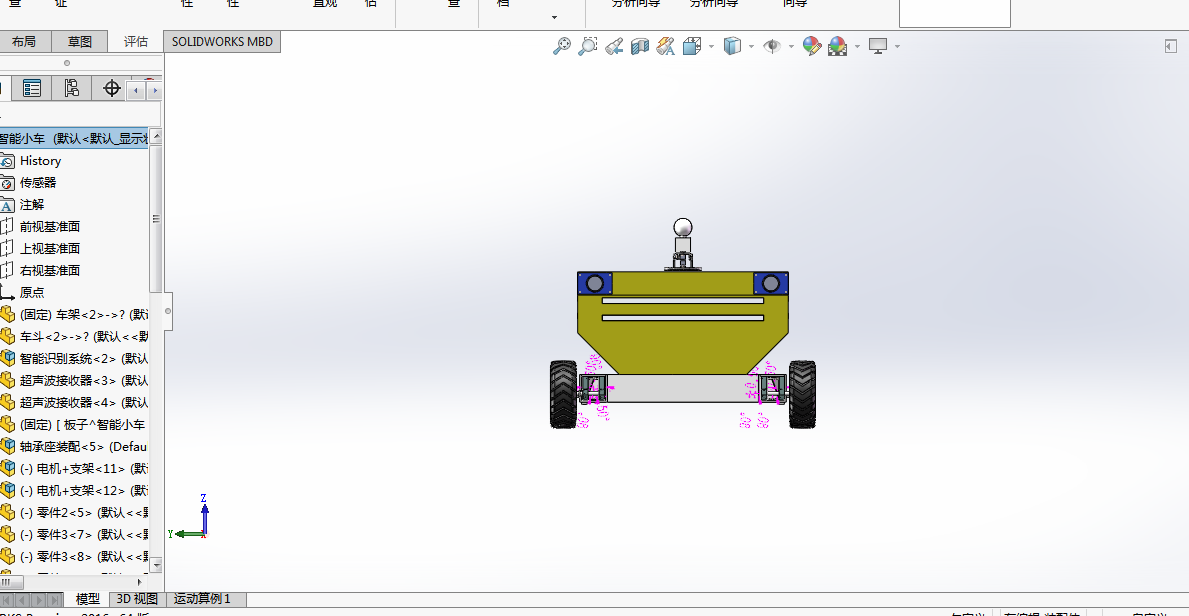This screenshot has width=1189, height=616.
Task: Click the Previous View icon
Action: tap(614, 46)
